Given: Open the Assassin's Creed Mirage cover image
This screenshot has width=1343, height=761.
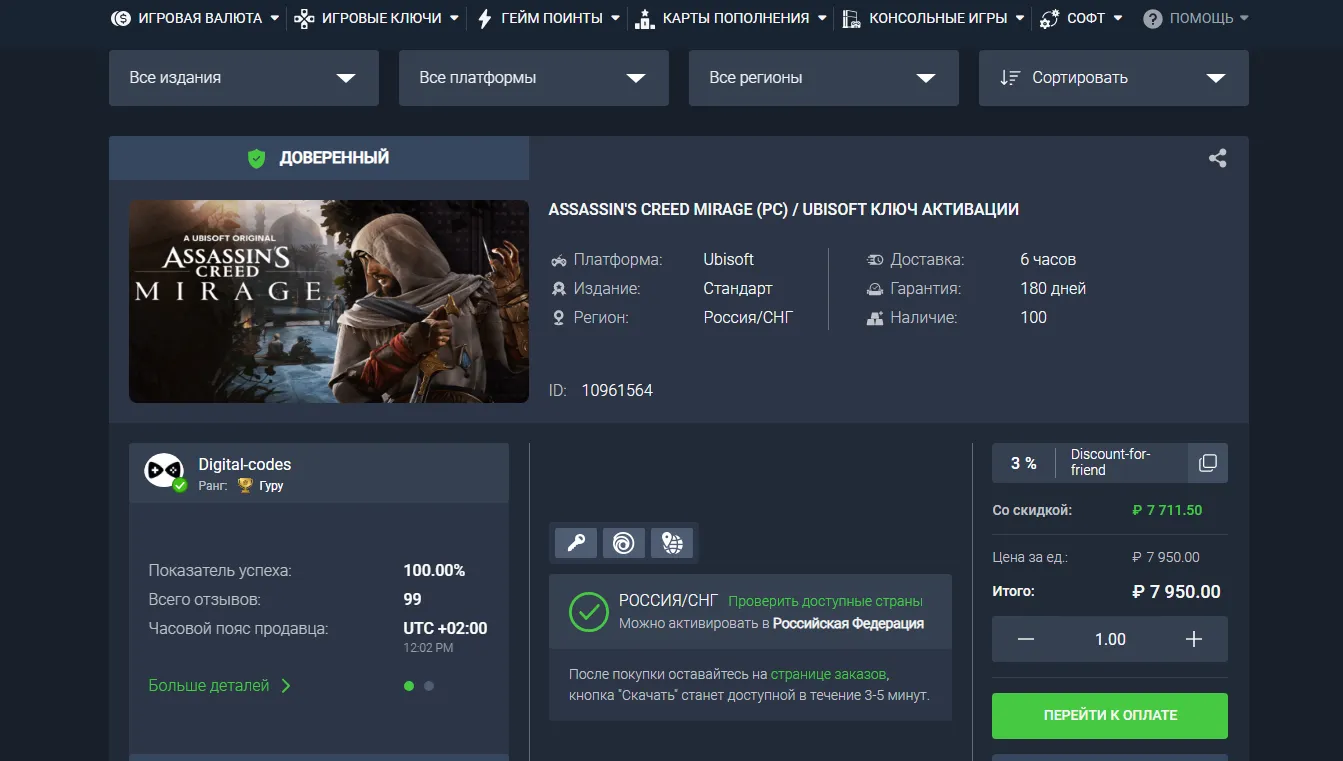Looking at the screenshot, I should [x=329, y=301].
